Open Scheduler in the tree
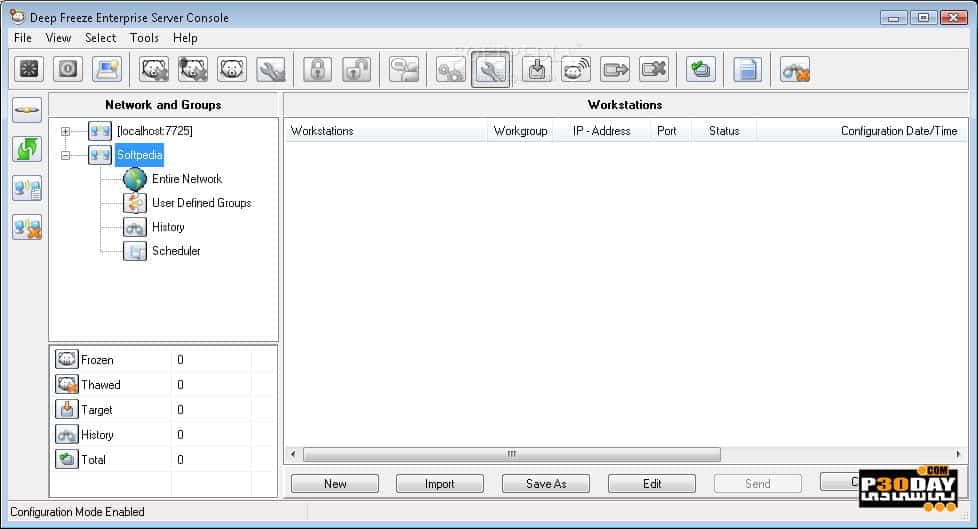This screenshot has height=529, width=978. [176, 251]
